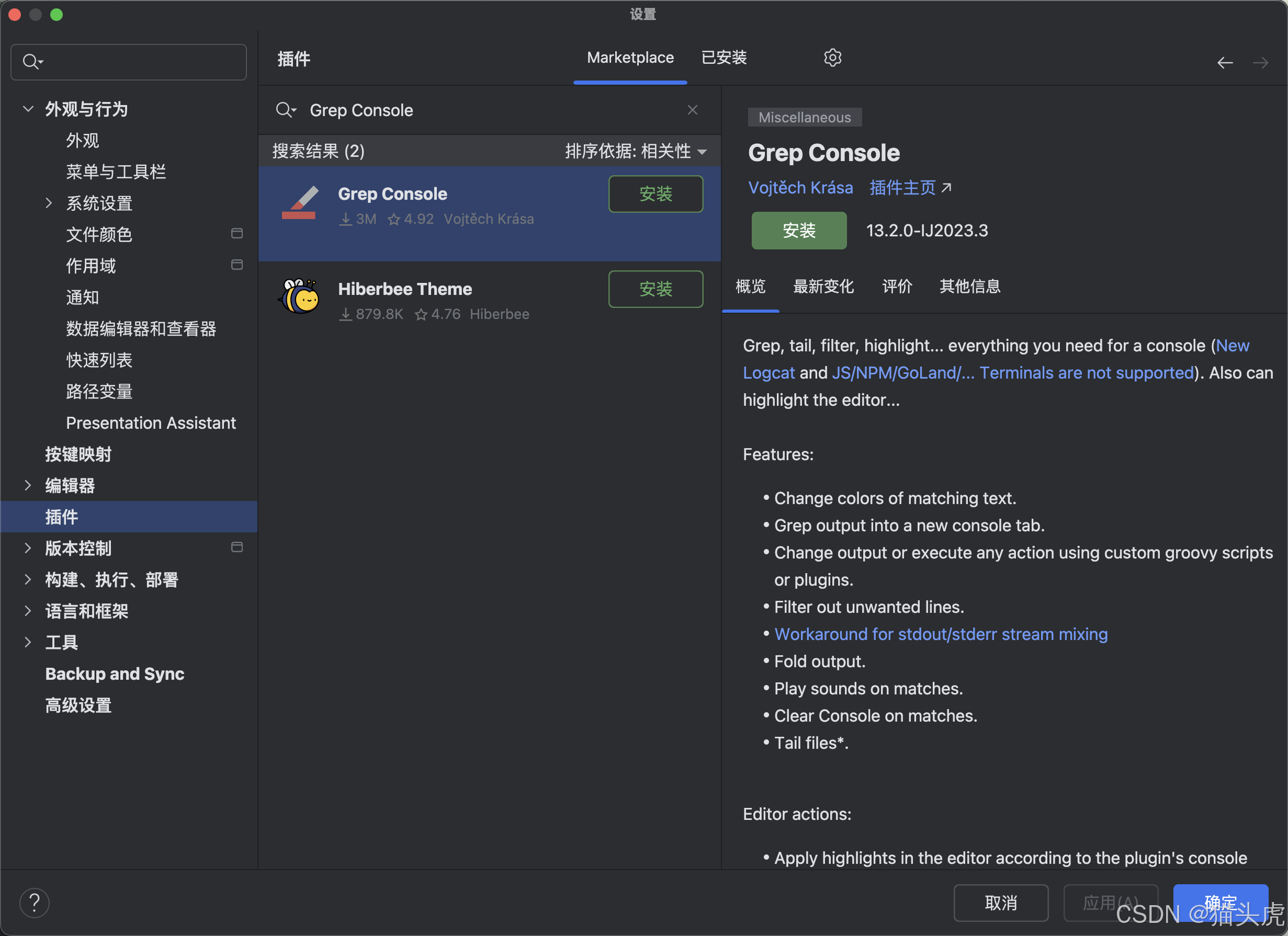Open the 排序依据: 相关性 sort dropdown
Image resolution: width=1288 pixels, height=936 pixels.
(636, 152)
